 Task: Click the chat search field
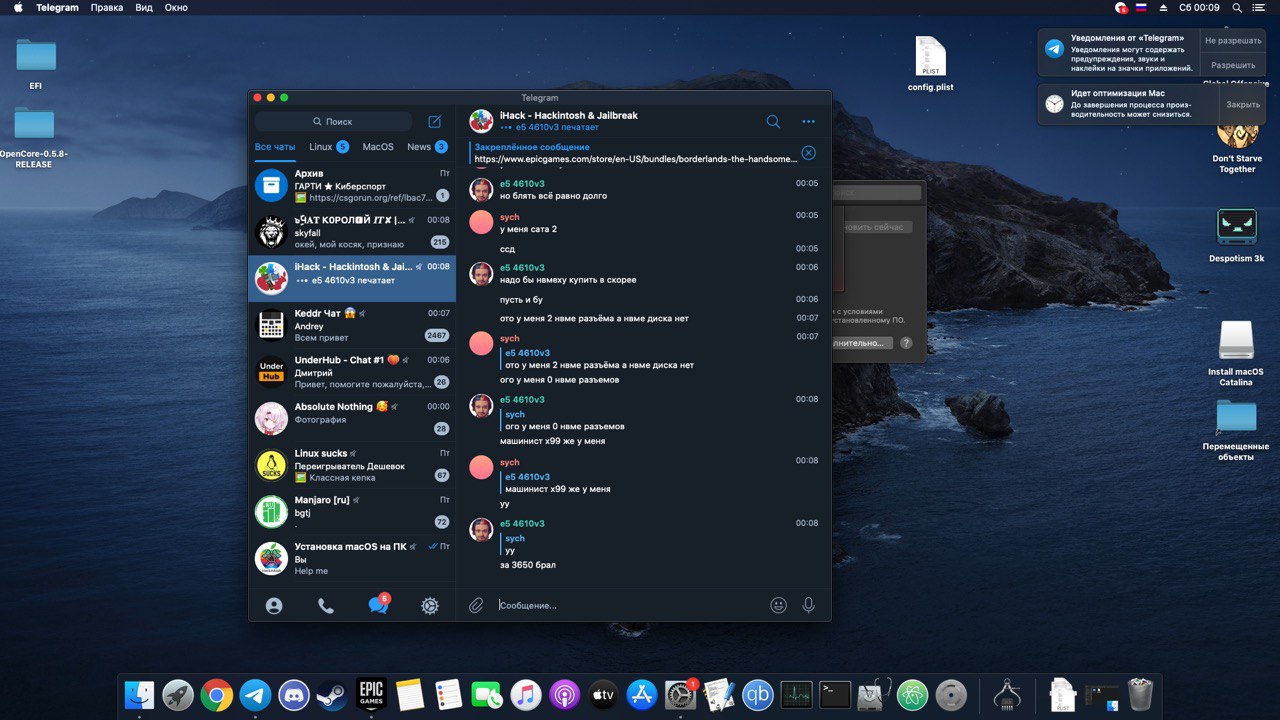tap(333, 121)
